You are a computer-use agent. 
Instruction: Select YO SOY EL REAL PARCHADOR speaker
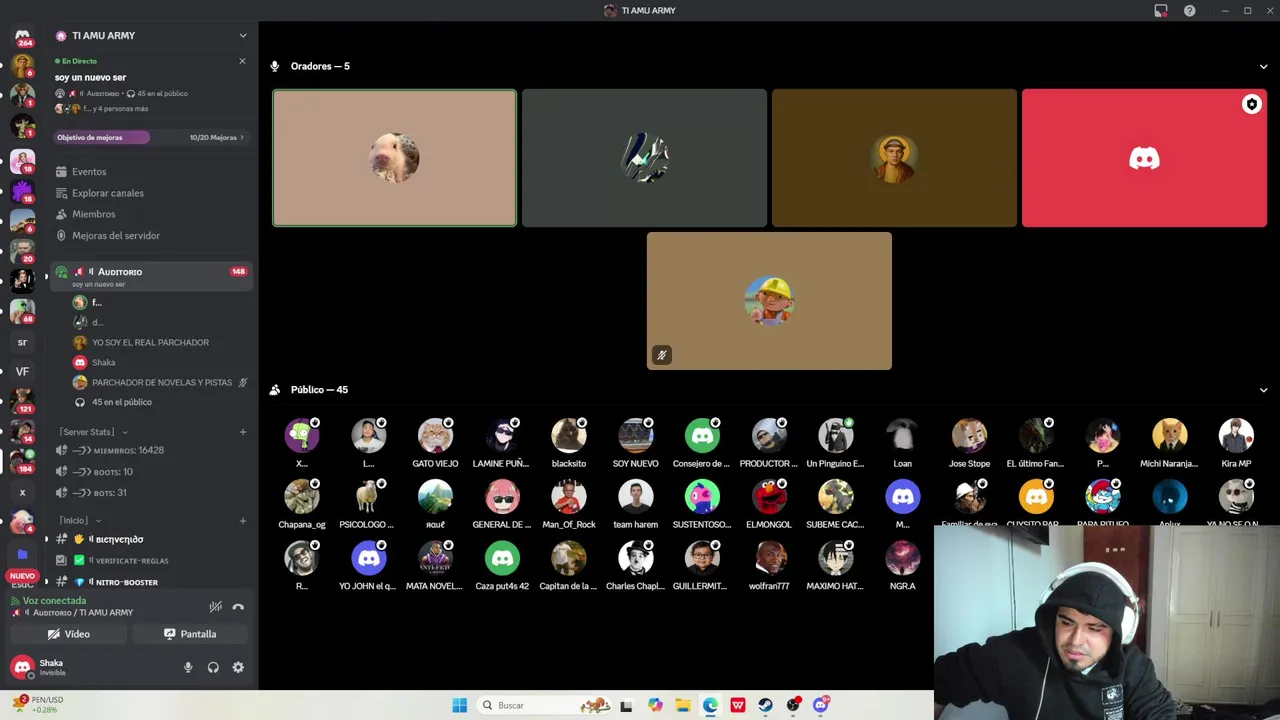[x=150, y=342]
